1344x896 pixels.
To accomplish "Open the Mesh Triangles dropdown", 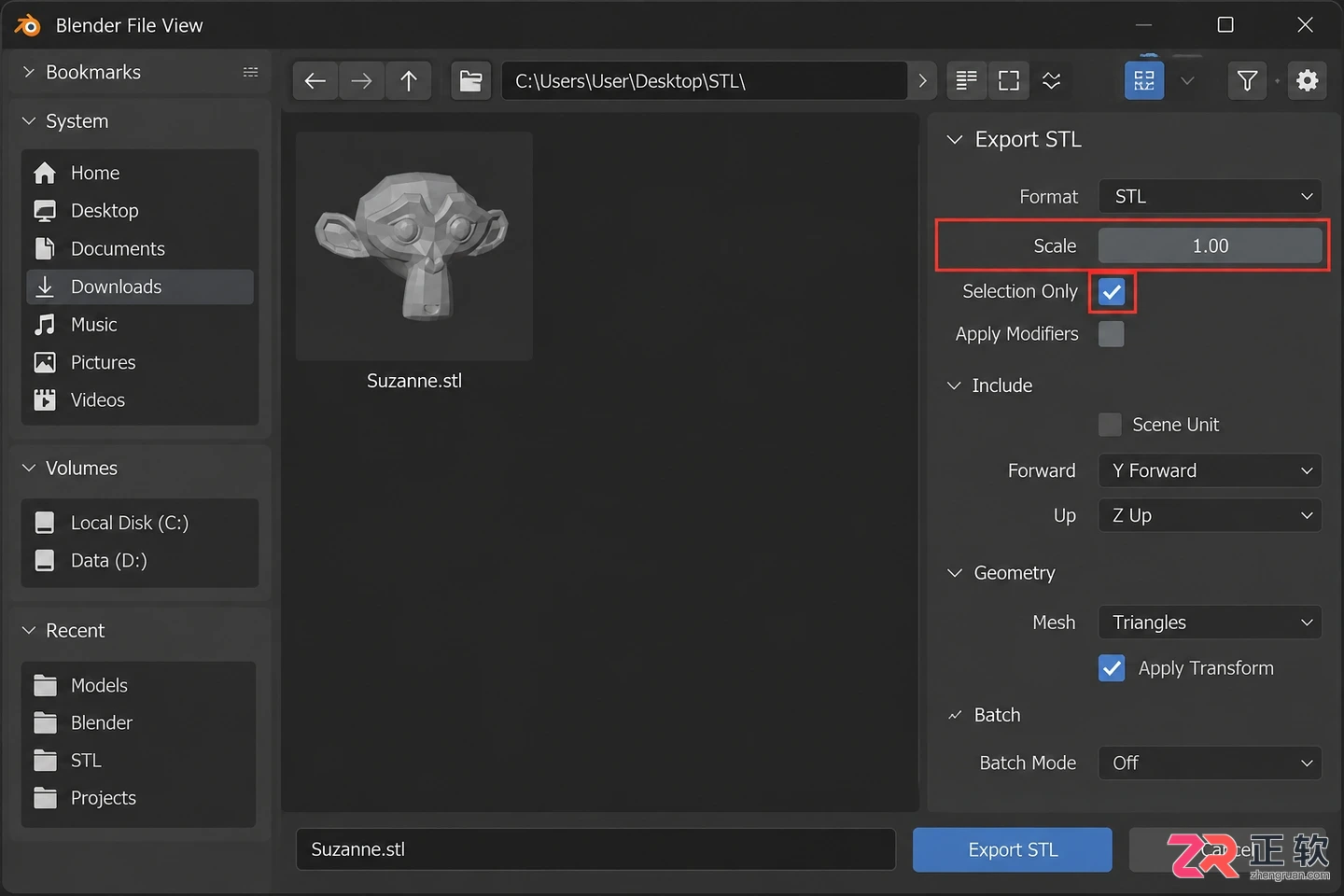I will [x=1211, y=623].
